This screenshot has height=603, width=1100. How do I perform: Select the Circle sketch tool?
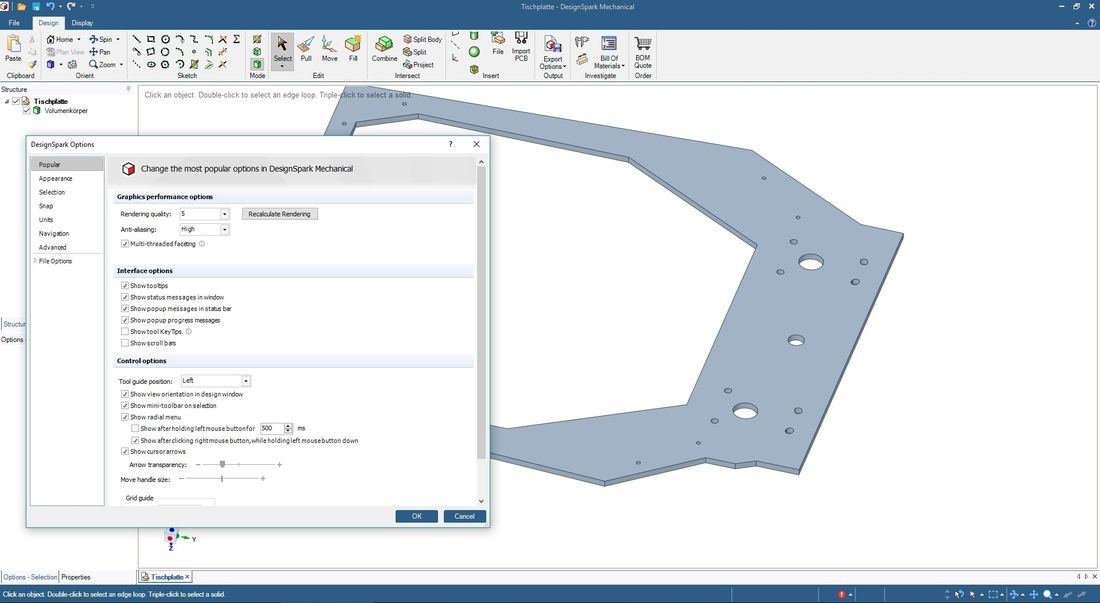[x=166, y=39]
